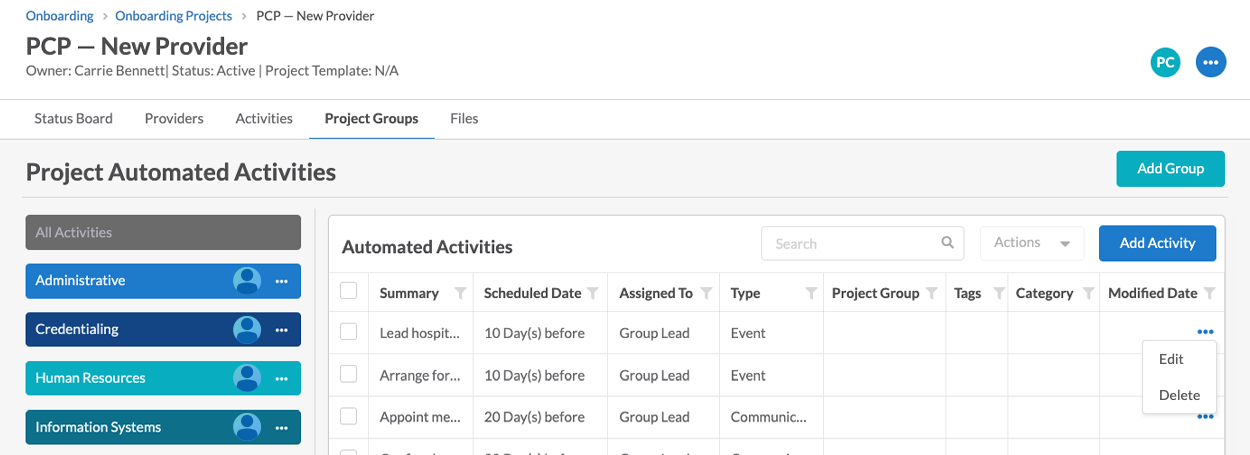Filter the Modified Date column

point(1210,293)
